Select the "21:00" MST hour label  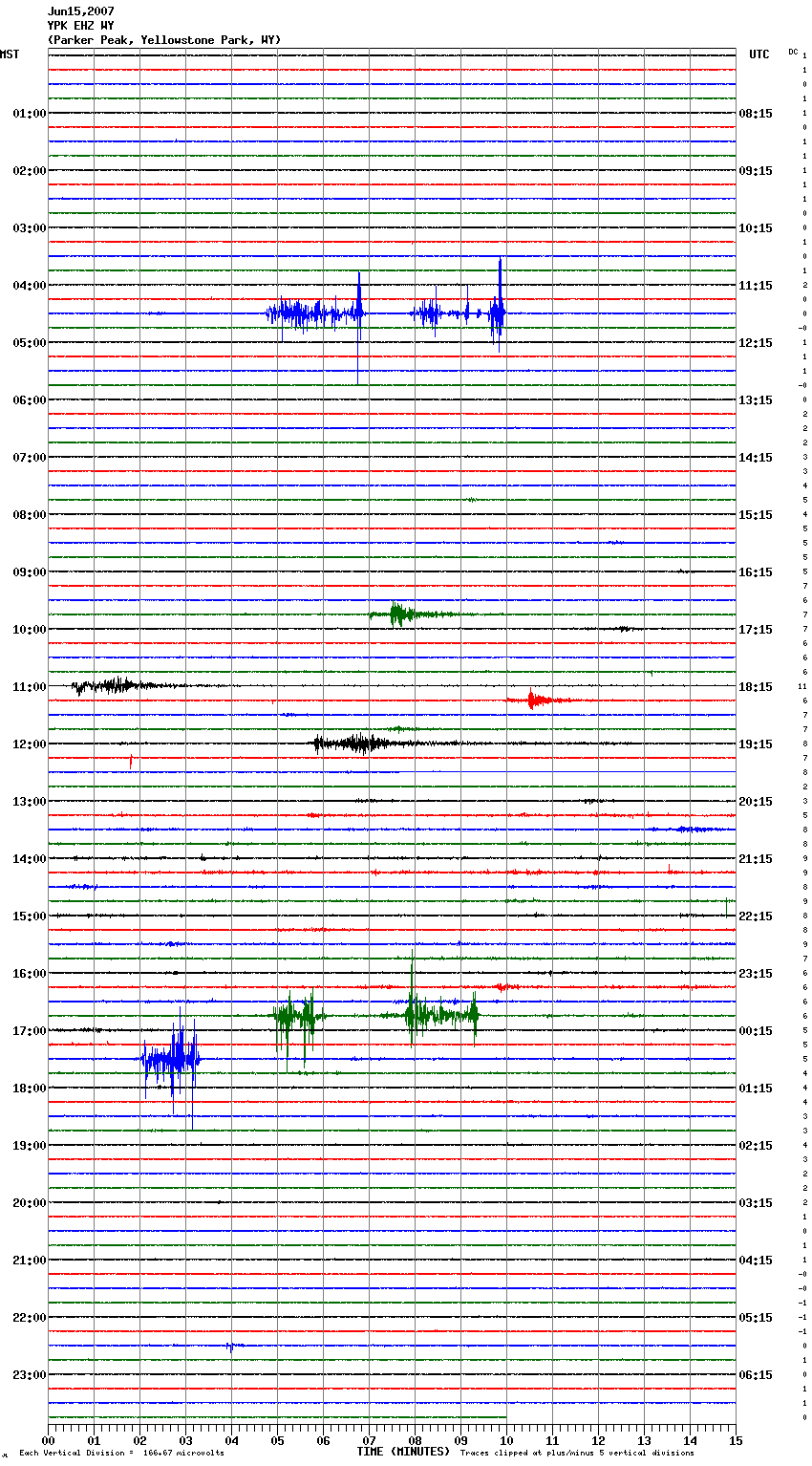tap(30, 1261)
